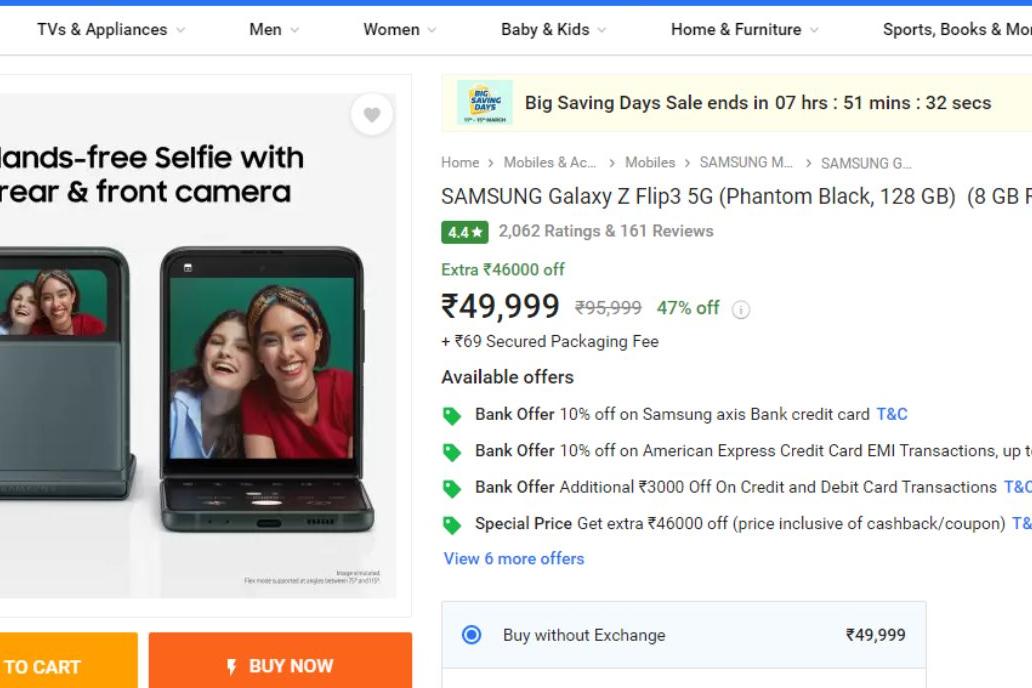Click the American Express offer tag icon

452,452
